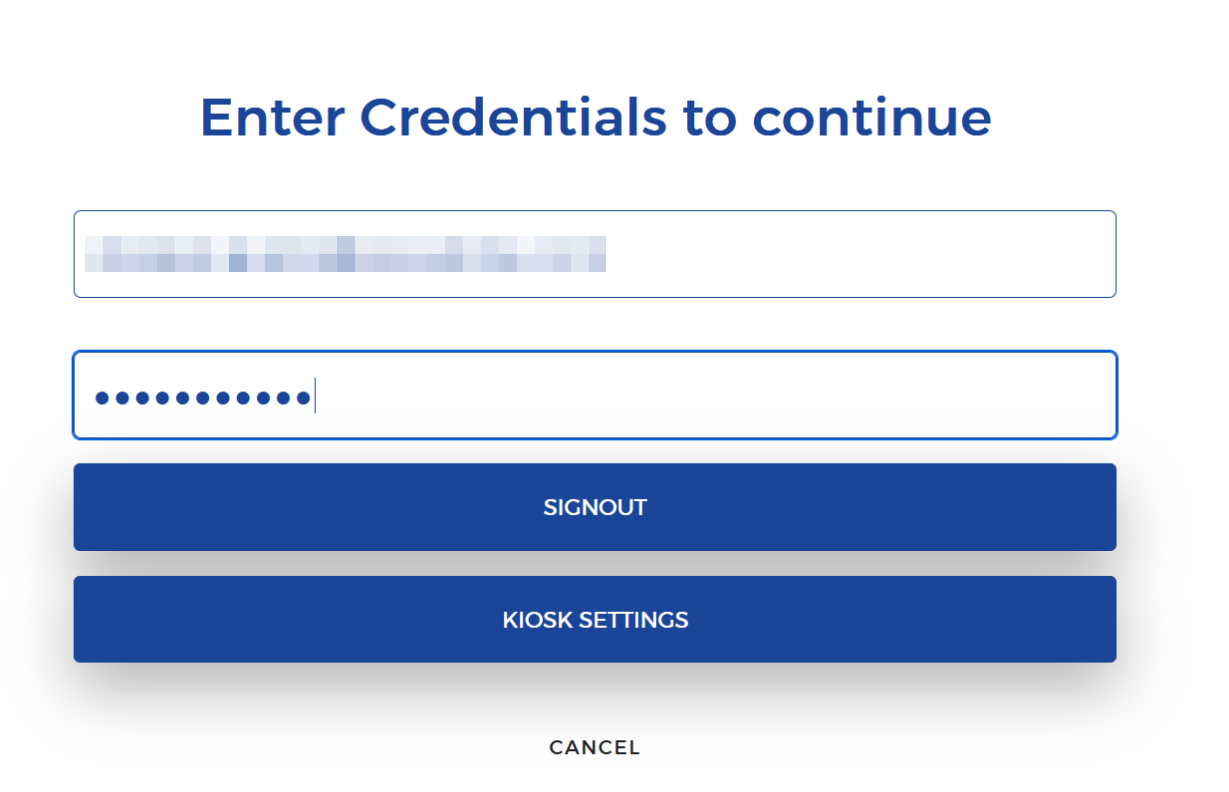Select the second credential input box

coord(594,395)
